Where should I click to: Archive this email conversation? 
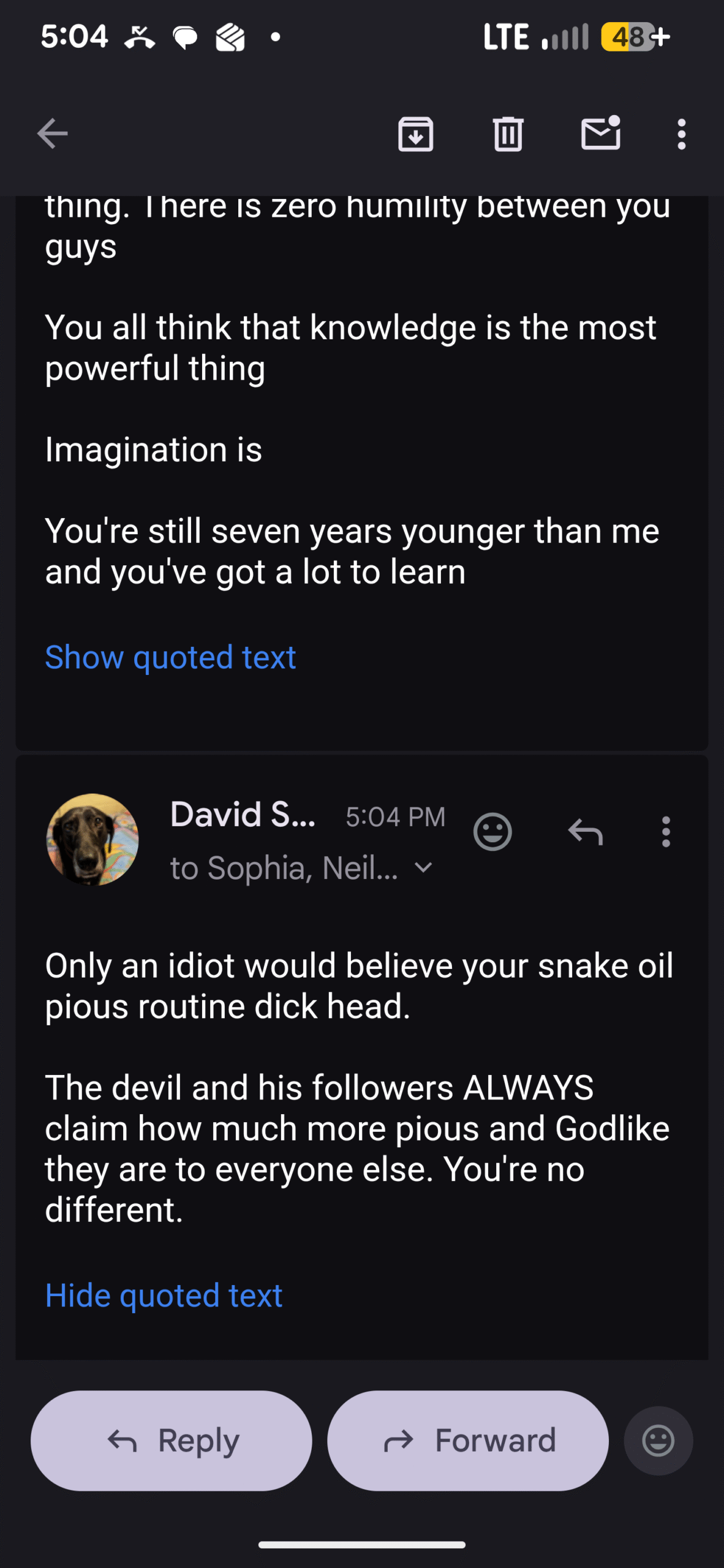click(415, 134)
